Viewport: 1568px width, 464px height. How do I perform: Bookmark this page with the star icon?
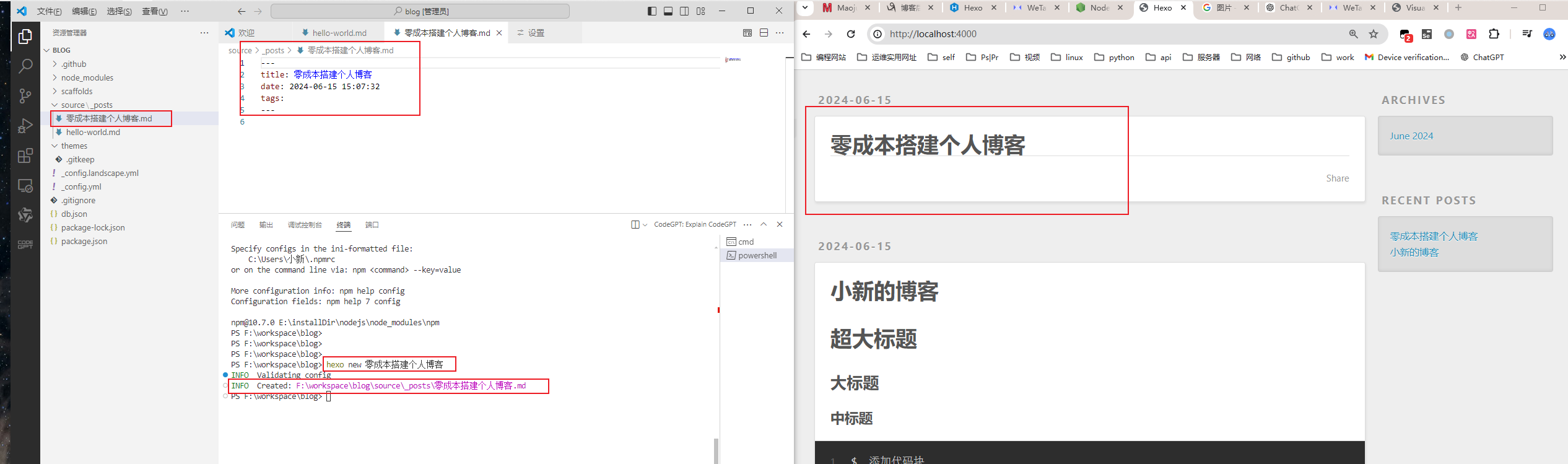(x=1374, y=34)
